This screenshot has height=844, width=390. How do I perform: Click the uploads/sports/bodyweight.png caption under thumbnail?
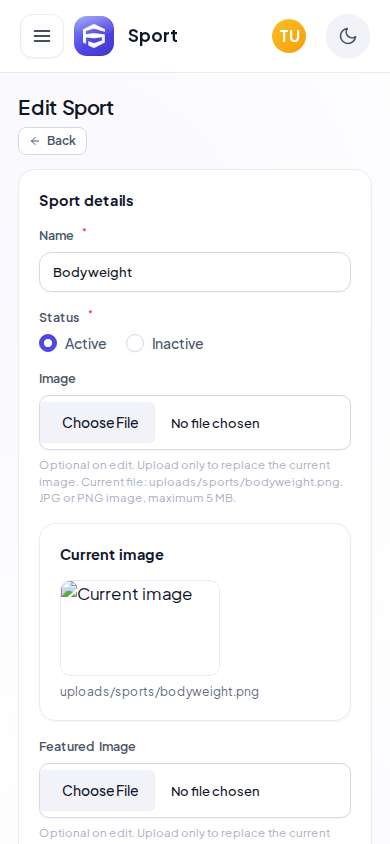(159, 692)
